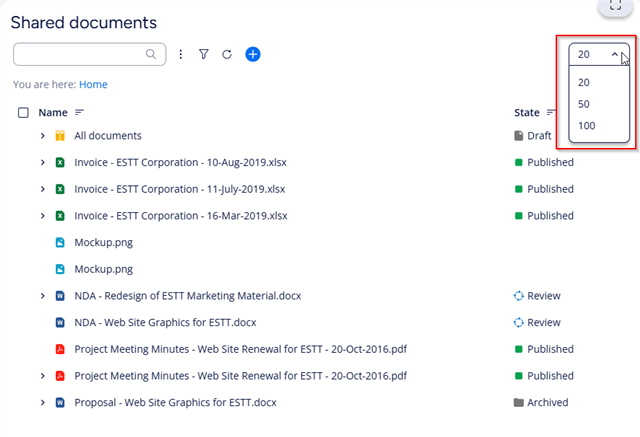The width and height of the screenshot is (640, 437).
Task: Click the fullscreen icon at top right
Action: [615, 6]
